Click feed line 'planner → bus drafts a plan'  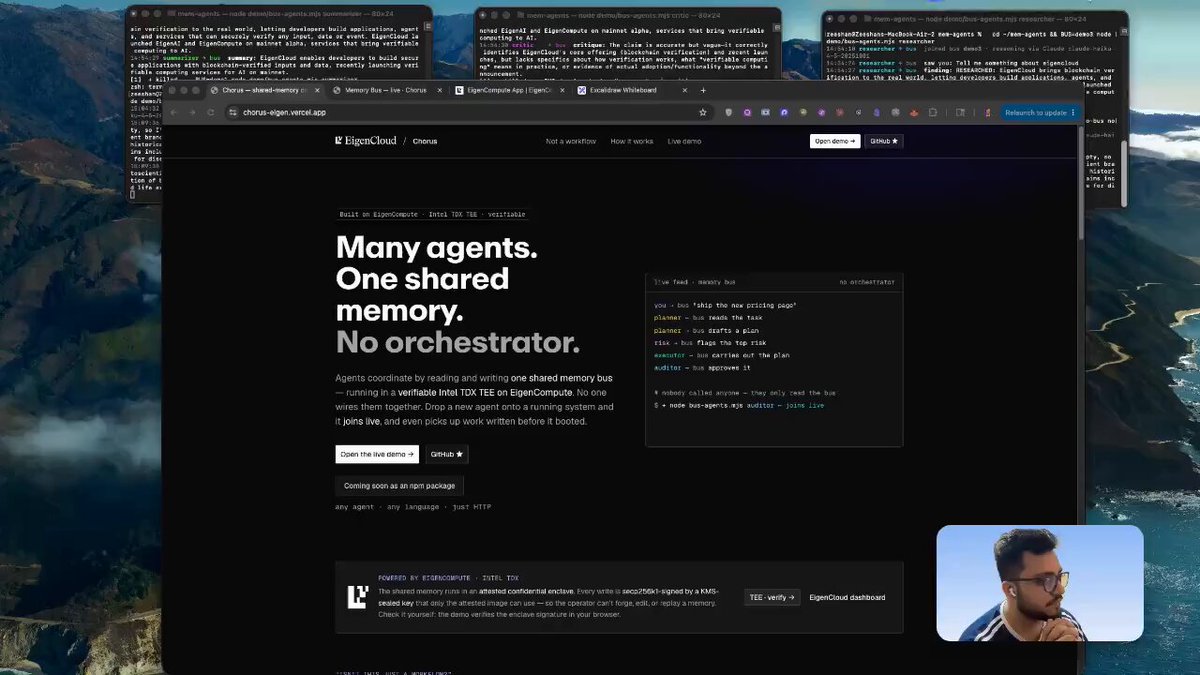[707, 330]
